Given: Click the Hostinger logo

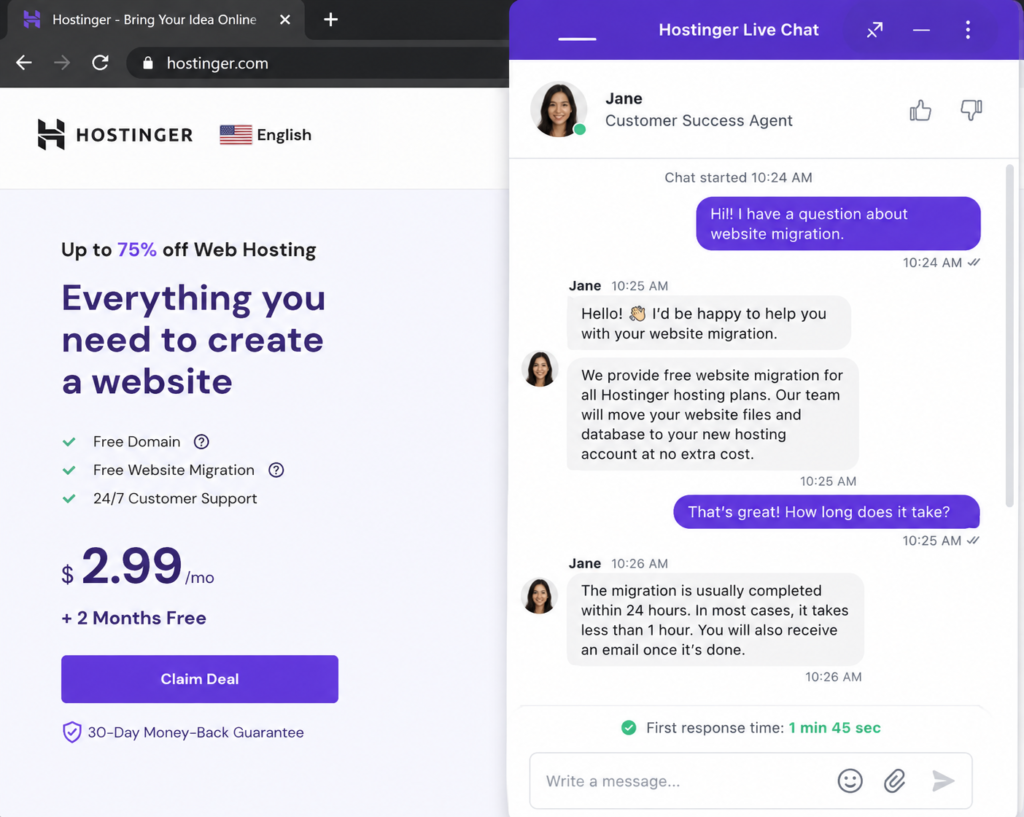Looking at the screenshot, I should 115,135.
